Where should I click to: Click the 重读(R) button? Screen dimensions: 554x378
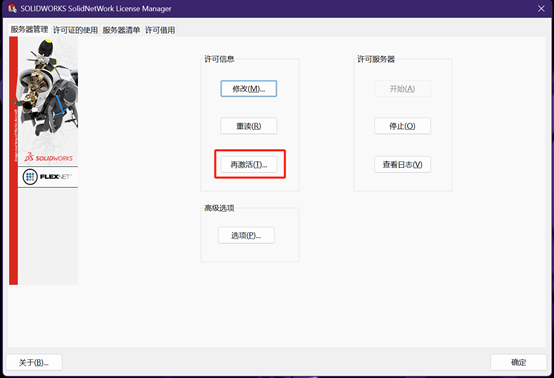tap(248, 126)
